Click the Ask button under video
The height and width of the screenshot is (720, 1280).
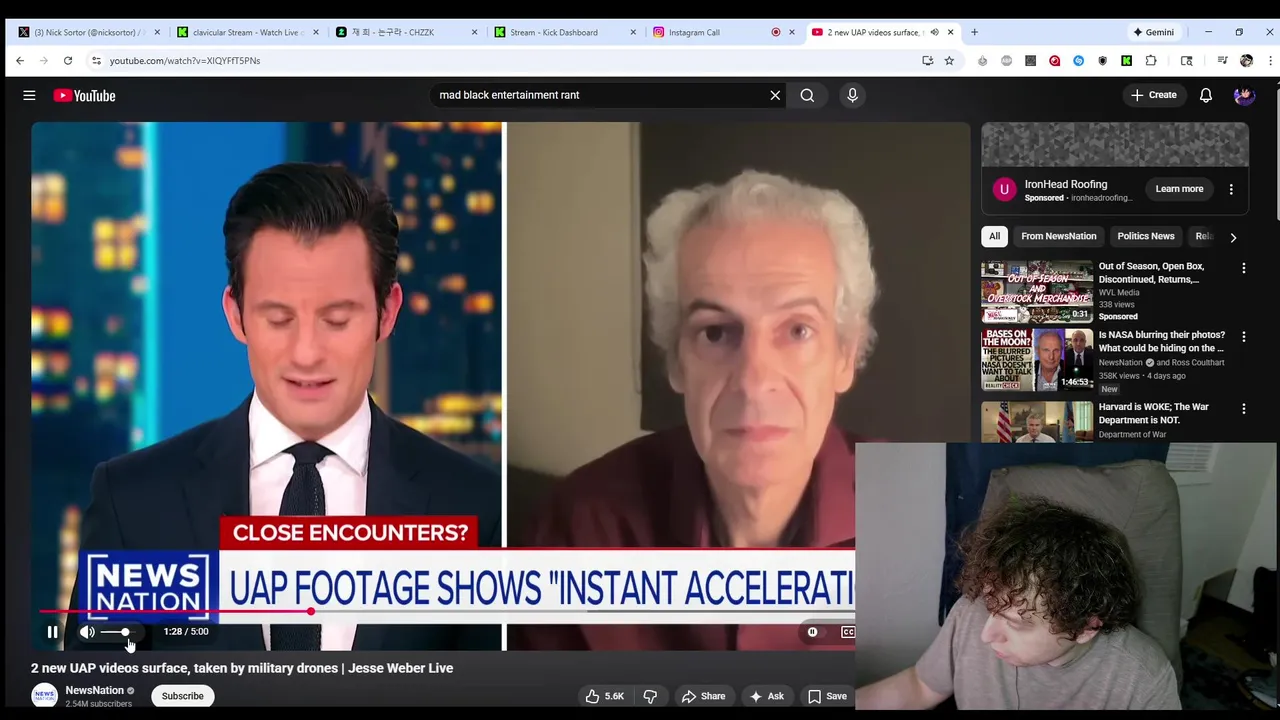tap(767, 696)
